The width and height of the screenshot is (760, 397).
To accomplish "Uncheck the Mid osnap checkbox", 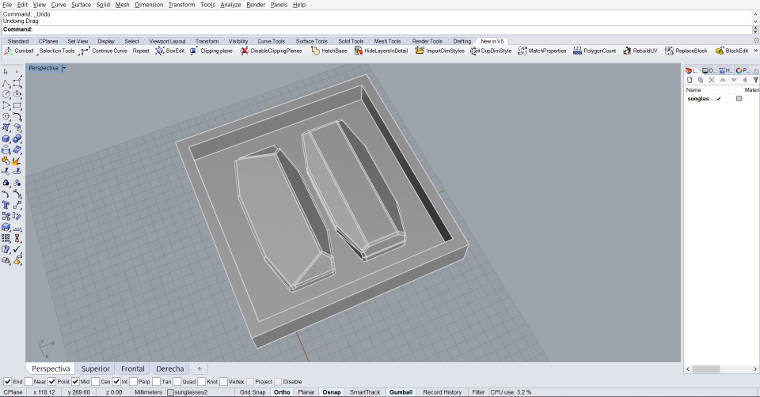I will point(75,381).
